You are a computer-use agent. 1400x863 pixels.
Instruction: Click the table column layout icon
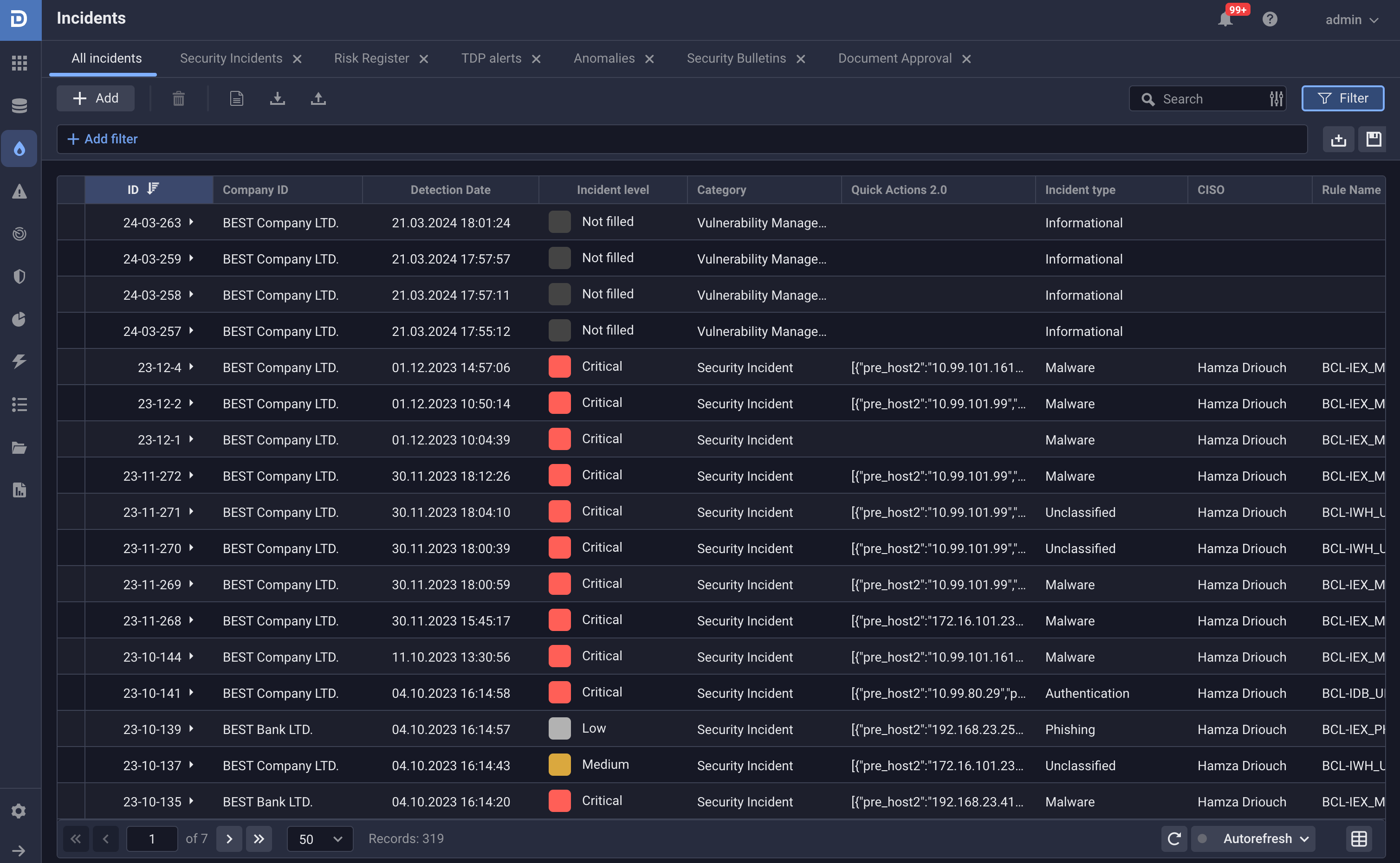tap(1359, 838)
